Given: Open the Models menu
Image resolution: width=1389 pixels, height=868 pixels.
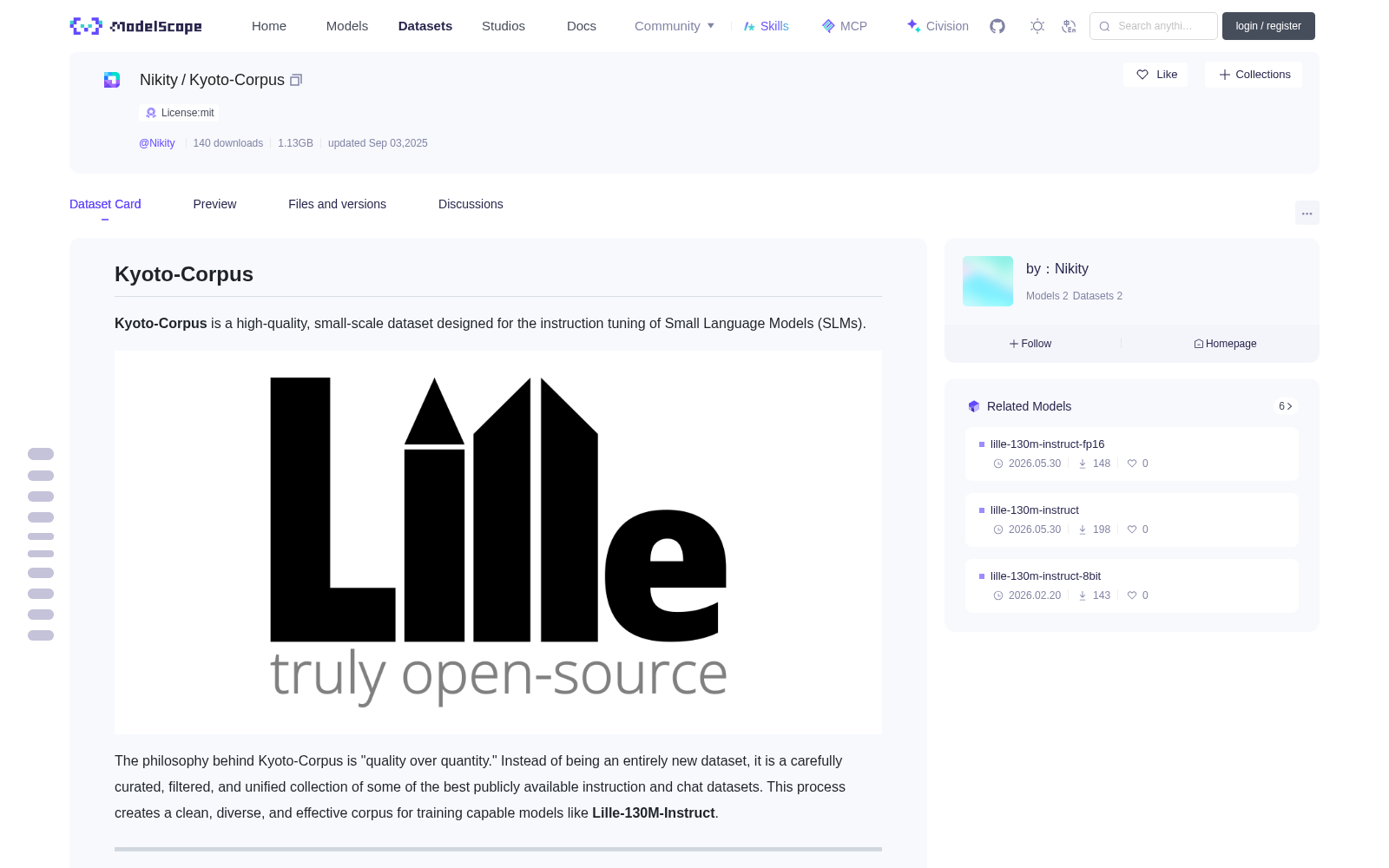Looking at the screenshot, I should pos(347,26).
